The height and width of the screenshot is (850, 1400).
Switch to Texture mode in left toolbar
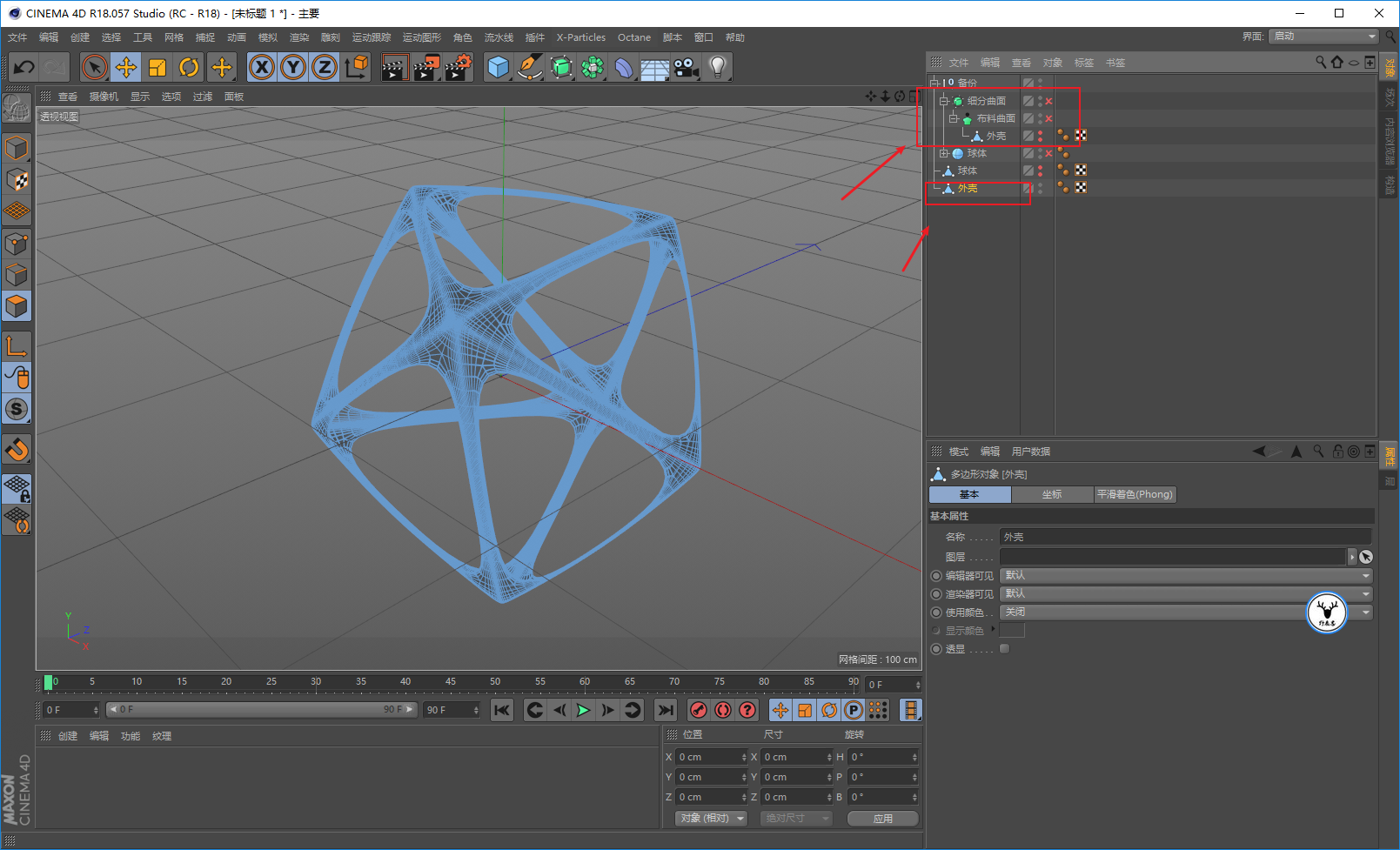17,179
